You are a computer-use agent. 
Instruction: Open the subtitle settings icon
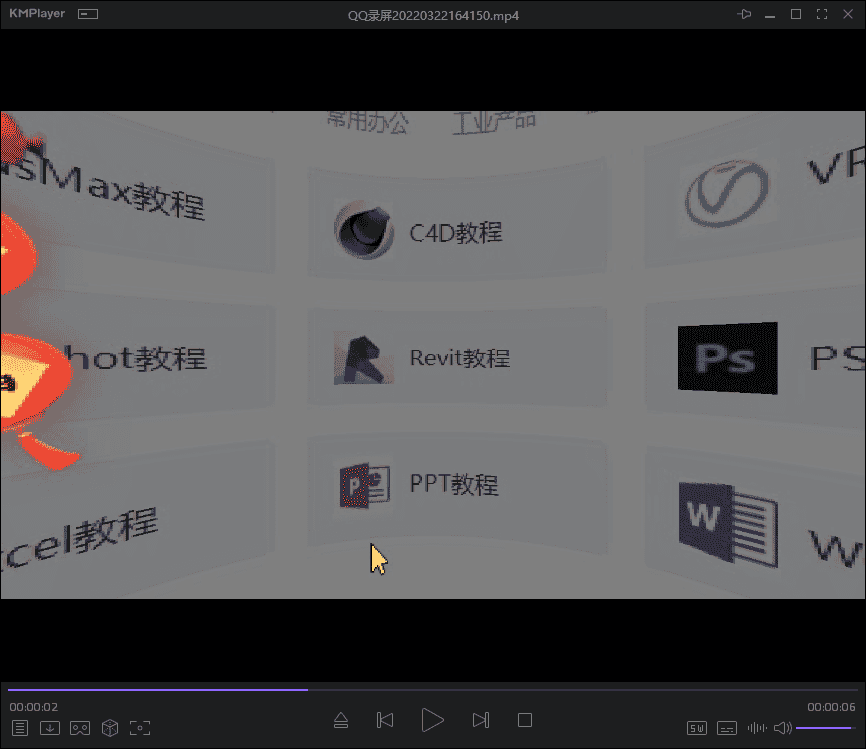tap(727, 727)
